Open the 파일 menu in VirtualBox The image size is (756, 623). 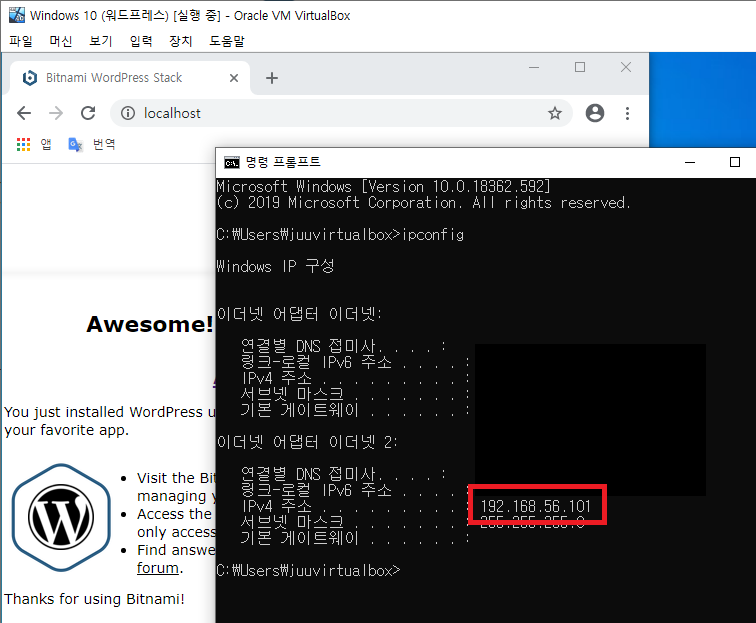(x=21, y=41)
